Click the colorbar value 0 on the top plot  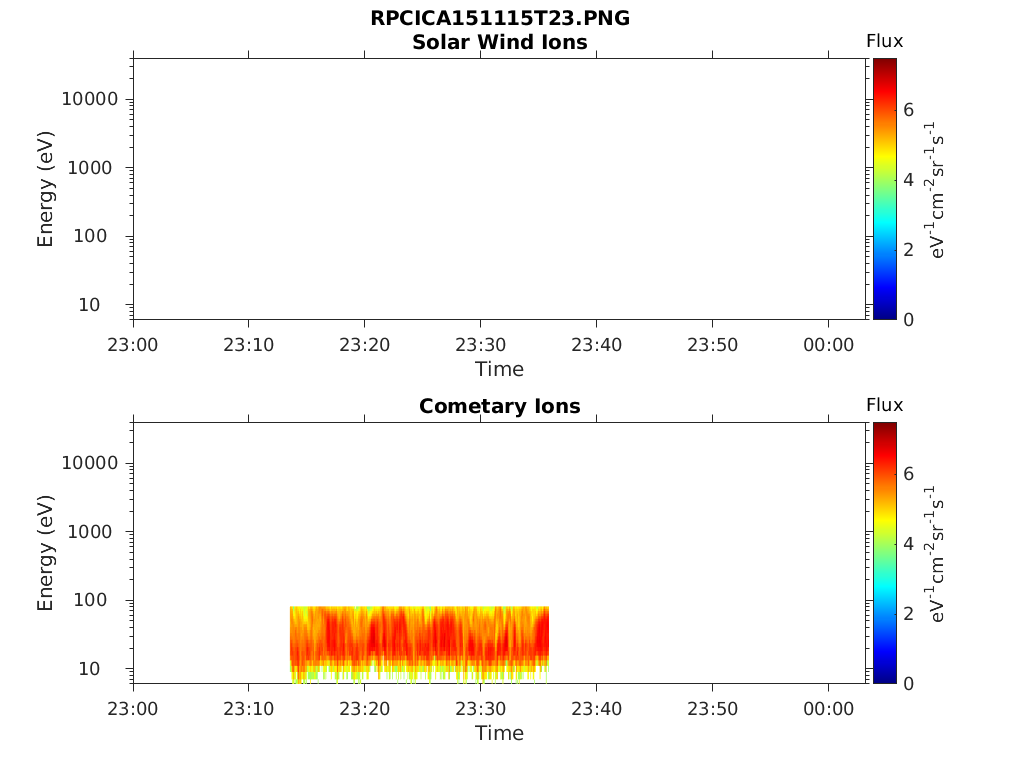[x=908, y=319]
